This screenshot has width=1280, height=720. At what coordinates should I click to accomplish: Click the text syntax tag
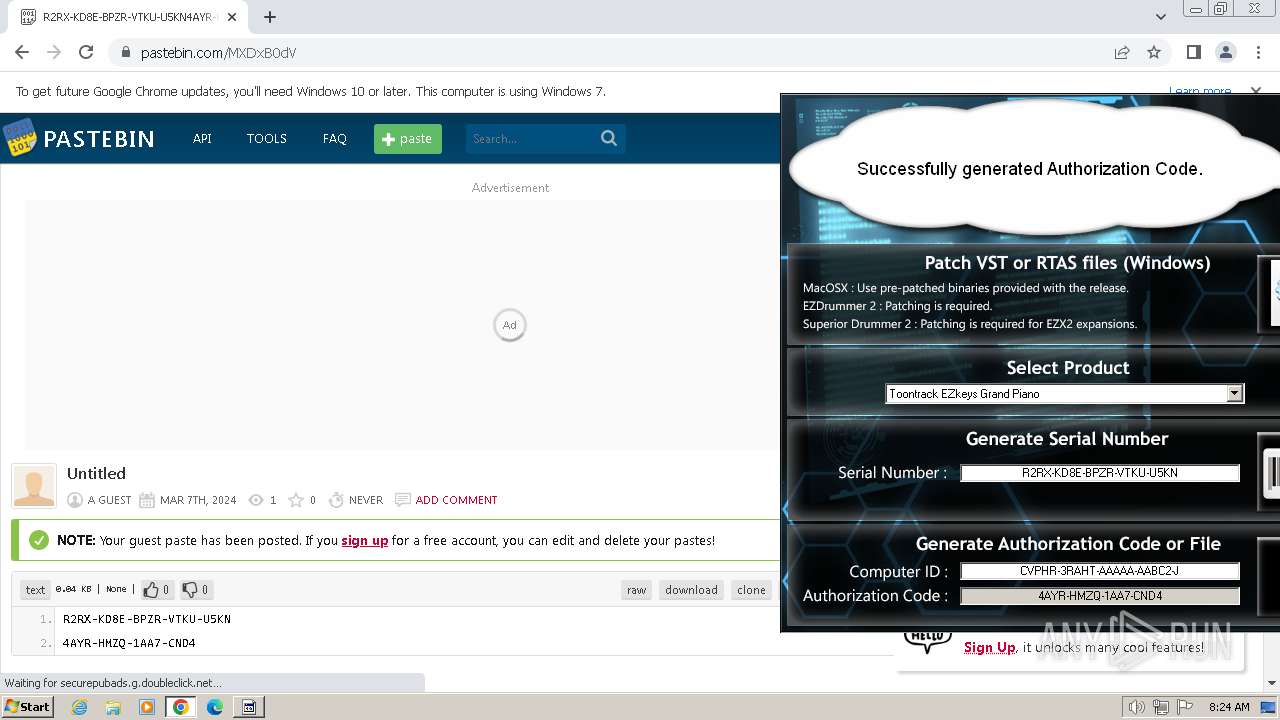[x=35, y=590]
